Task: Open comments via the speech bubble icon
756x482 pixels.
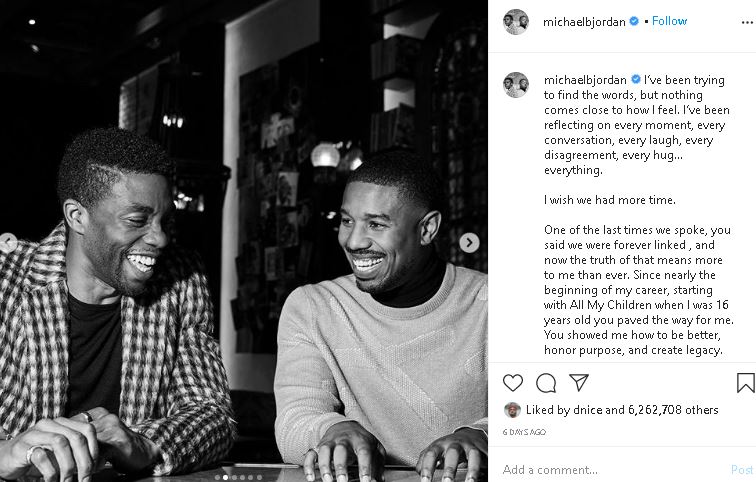Action: (546, 383)
